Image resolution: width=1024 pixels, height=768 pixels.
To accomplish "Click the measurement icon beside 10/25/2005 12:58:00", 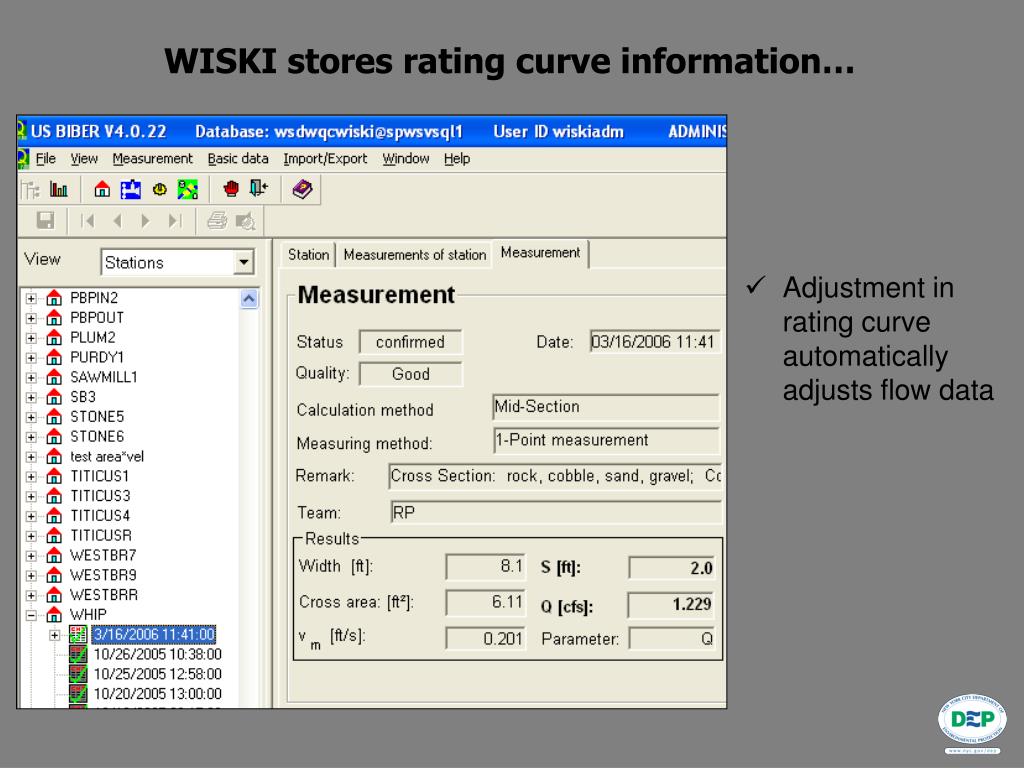I will (x=78, y=674).
